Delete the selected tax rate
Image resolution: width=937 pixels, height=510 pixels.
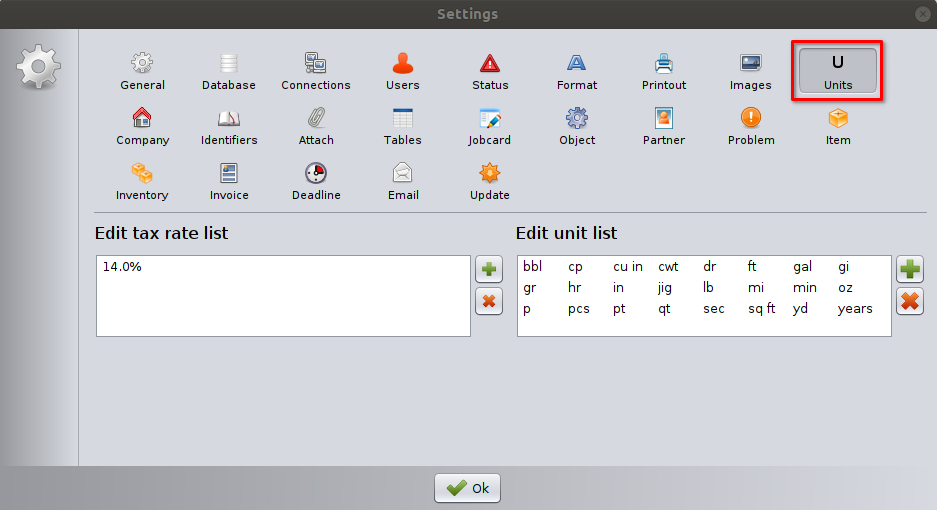coord(489,301)
